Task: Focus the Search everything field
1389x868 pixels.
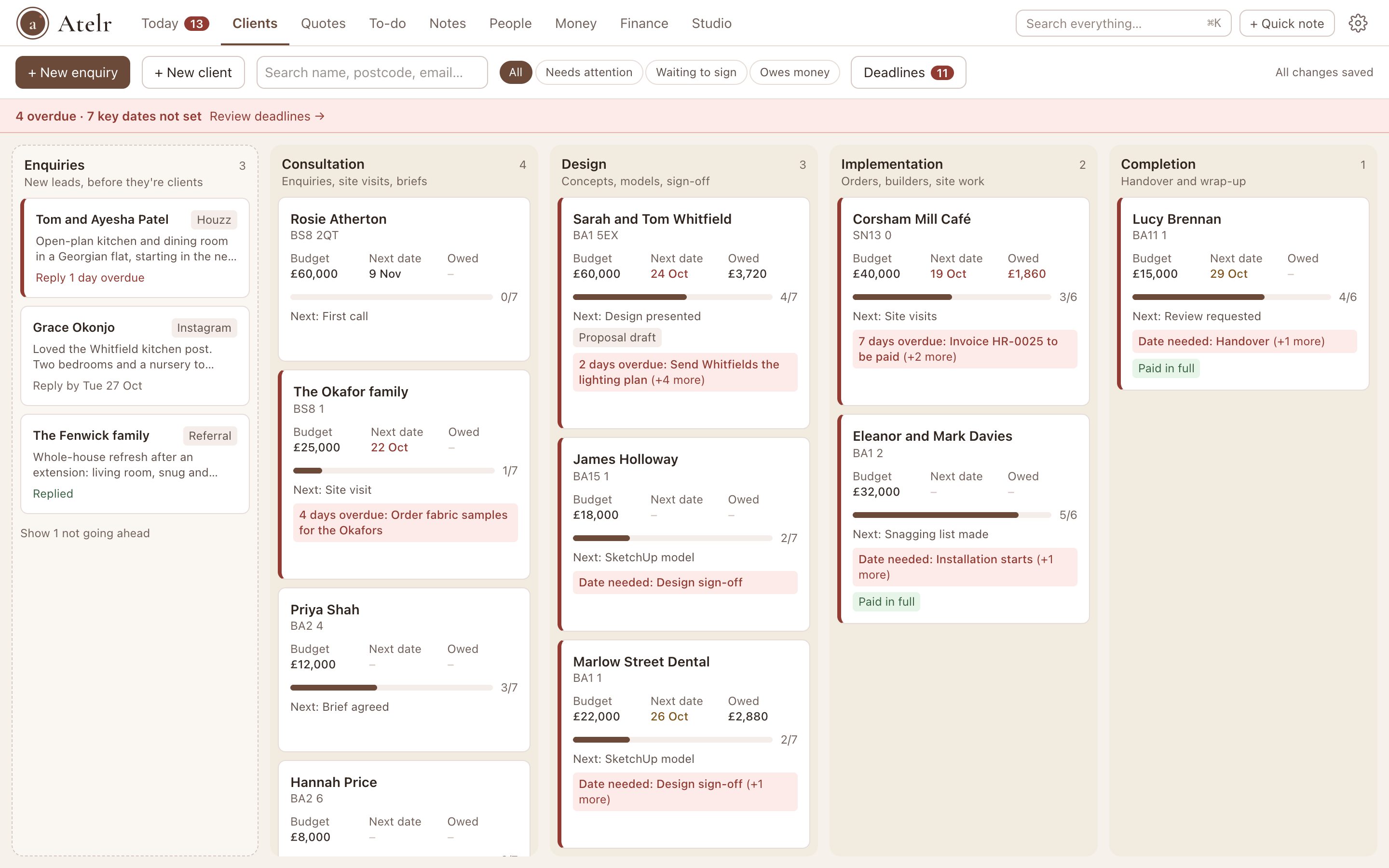Action: tap(1123, 23)
